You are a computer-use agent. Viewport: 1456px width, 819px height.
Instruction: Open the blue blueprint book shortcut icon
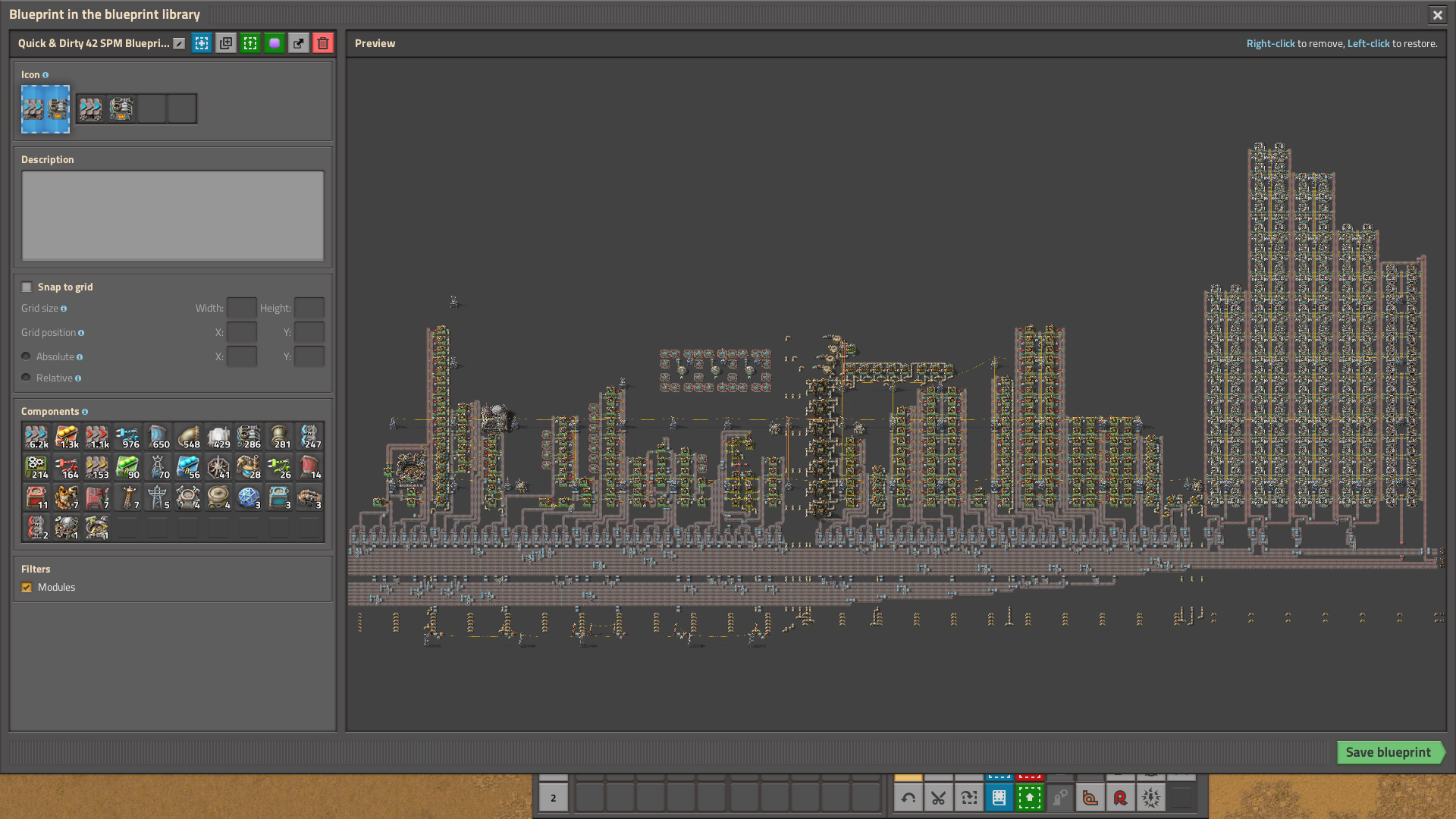(999, 797)
